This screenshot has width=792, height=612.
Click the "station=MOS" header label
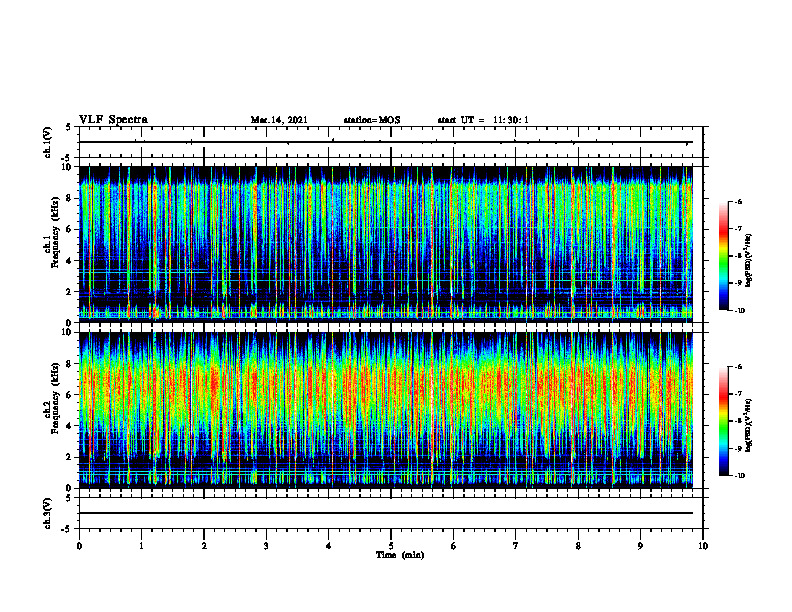coord(372,120)
